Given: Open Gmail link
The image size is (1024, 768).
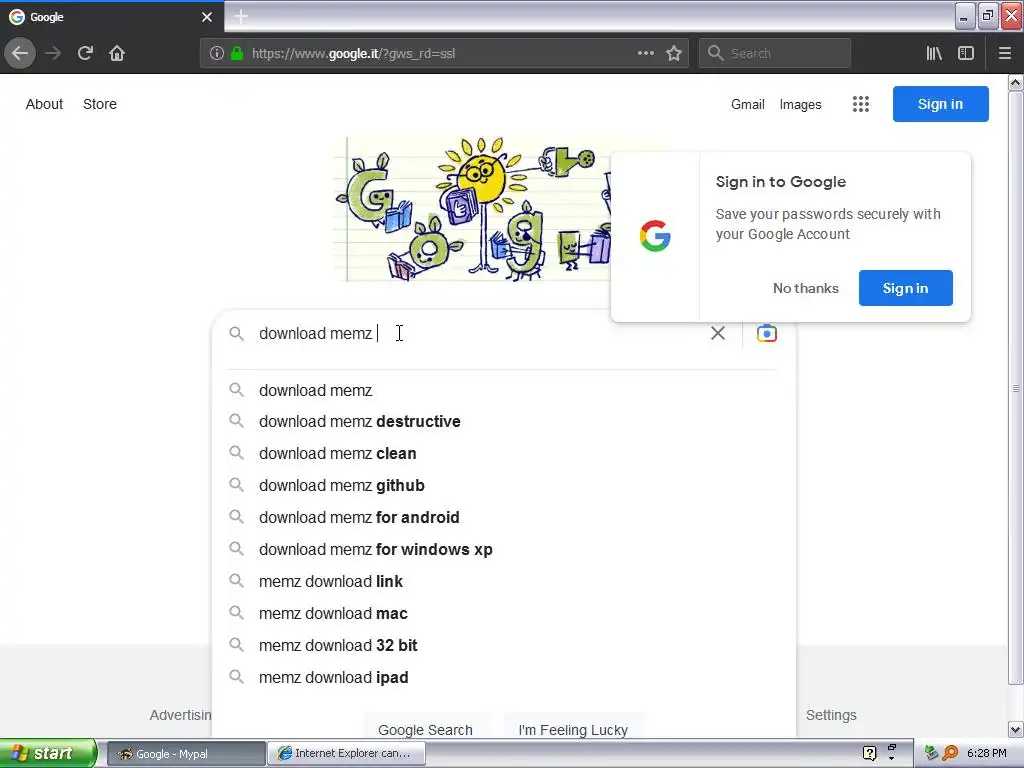Looking at the screenshot, I should pos(748,104).
